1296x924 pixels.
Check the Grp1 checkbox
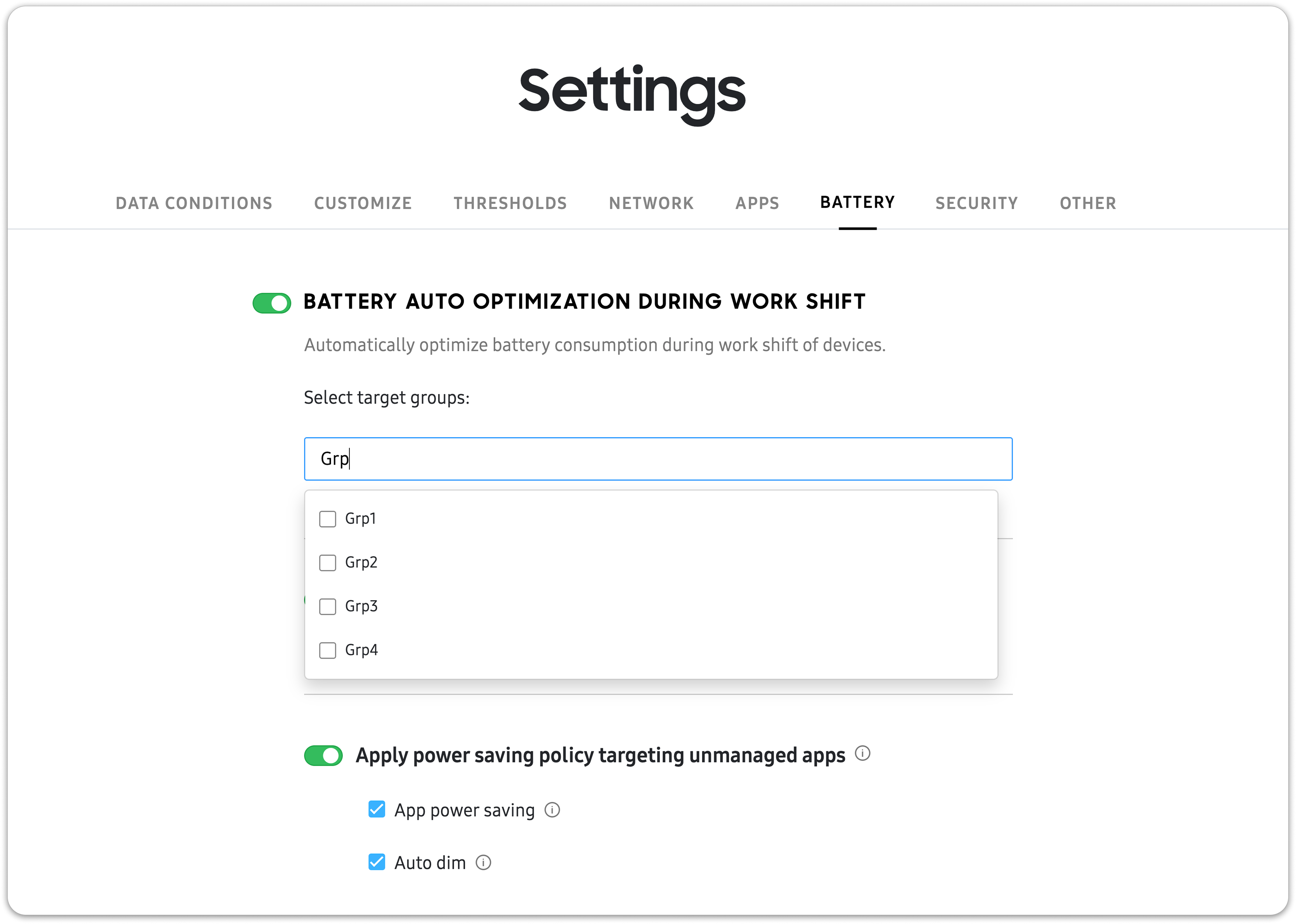point(327,518)
